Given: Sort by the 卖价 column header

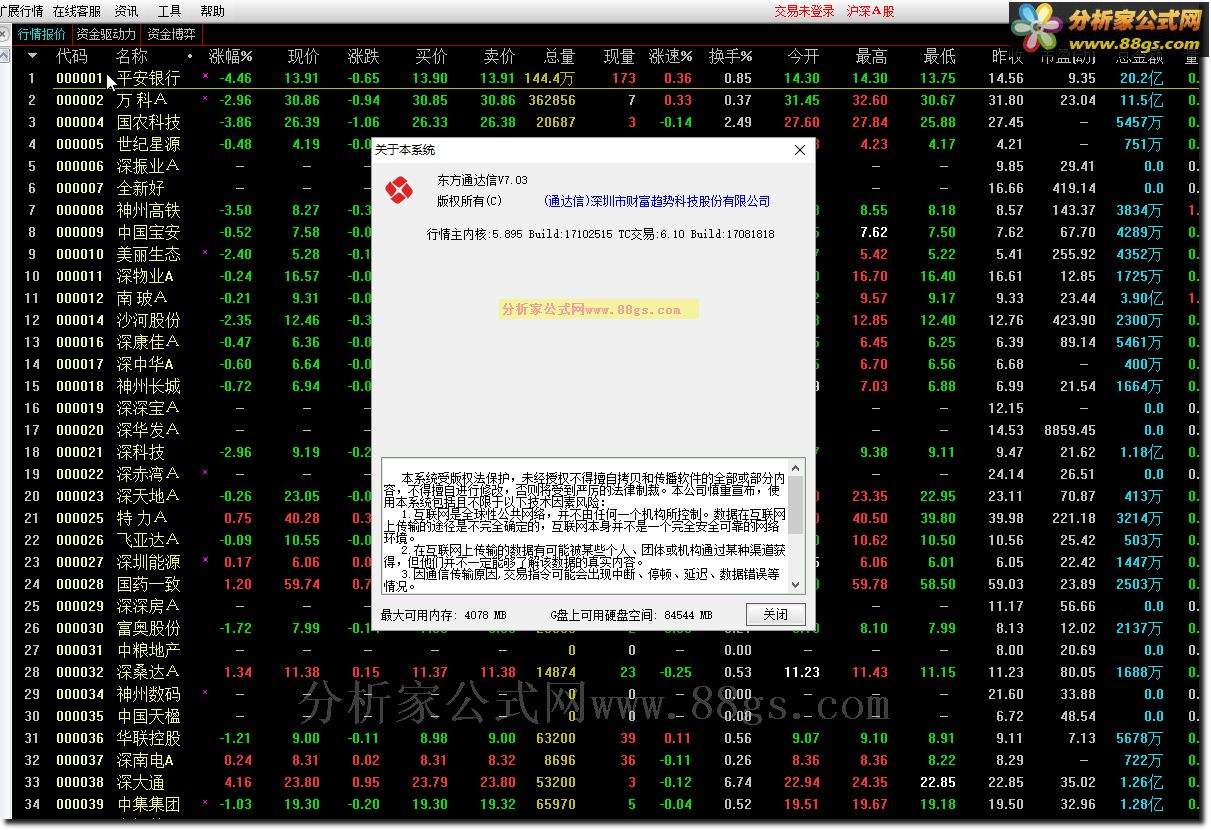Looking at the screenshot, I should [x=500, y=56].
